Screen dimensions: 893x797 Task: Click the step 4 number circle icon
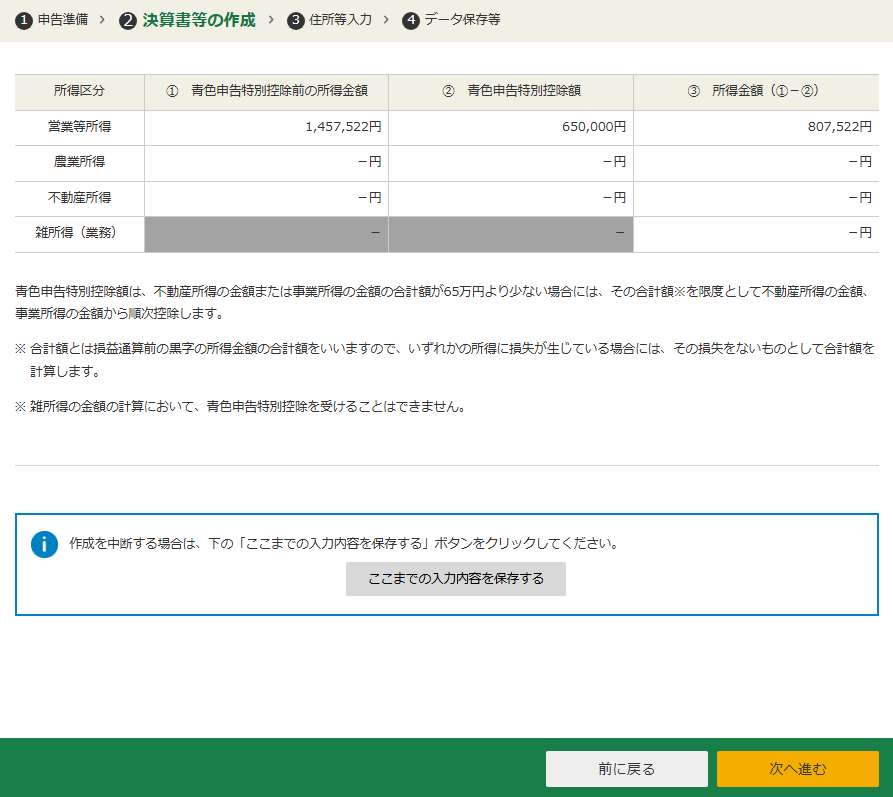pos(410,21)
